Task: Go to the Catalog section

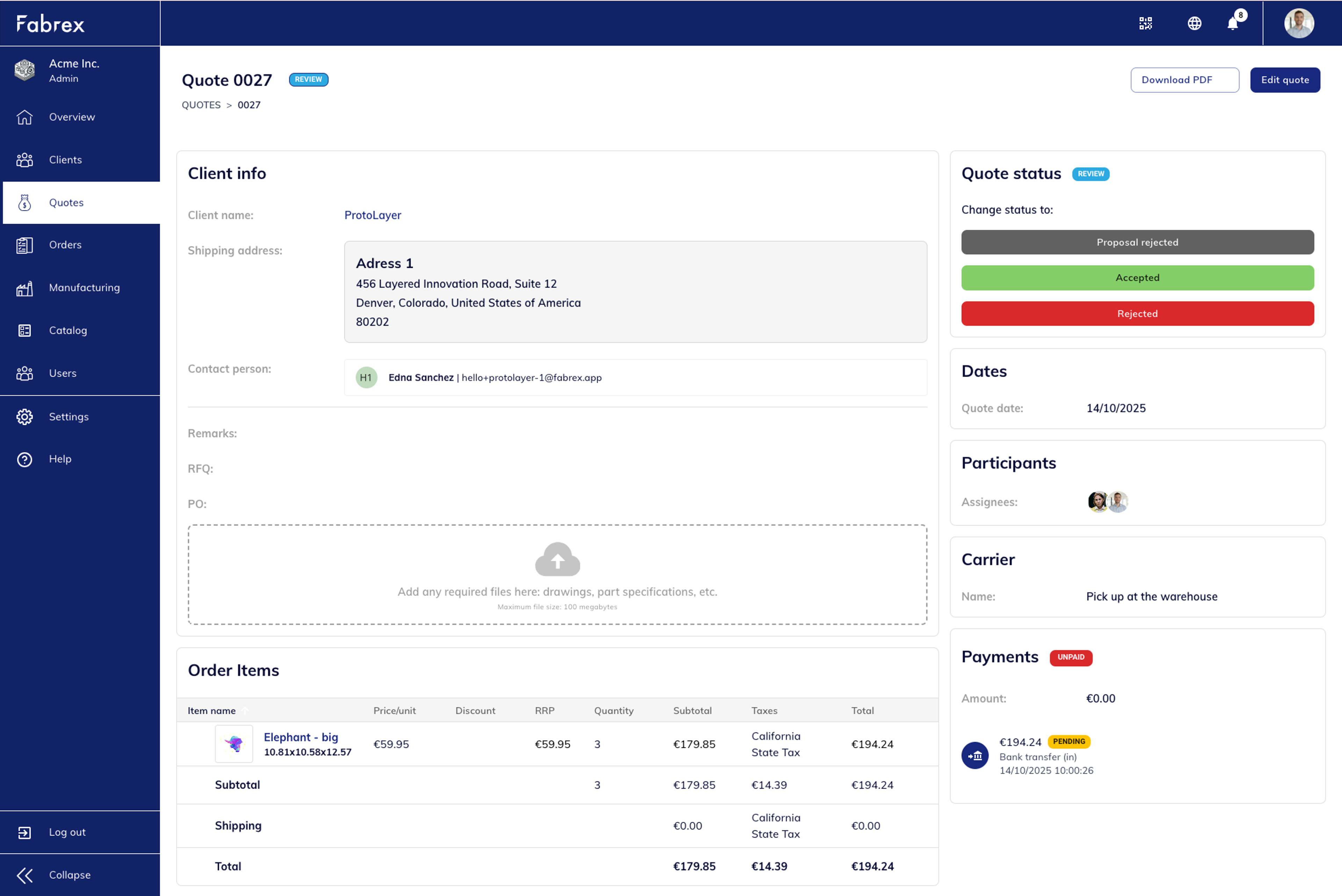Action: (68, 330)
